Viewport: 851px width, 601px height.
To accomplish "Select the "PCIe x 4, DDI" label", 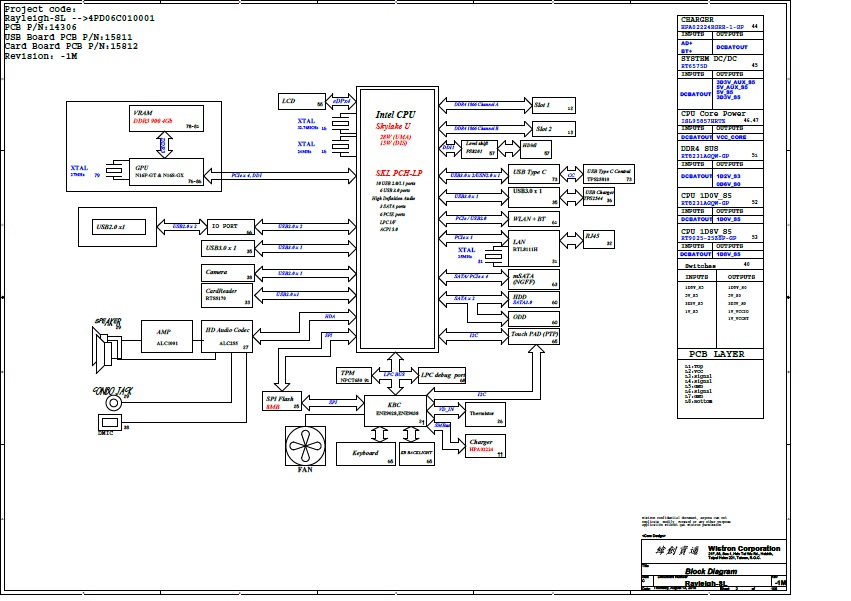I will (246, 175).
